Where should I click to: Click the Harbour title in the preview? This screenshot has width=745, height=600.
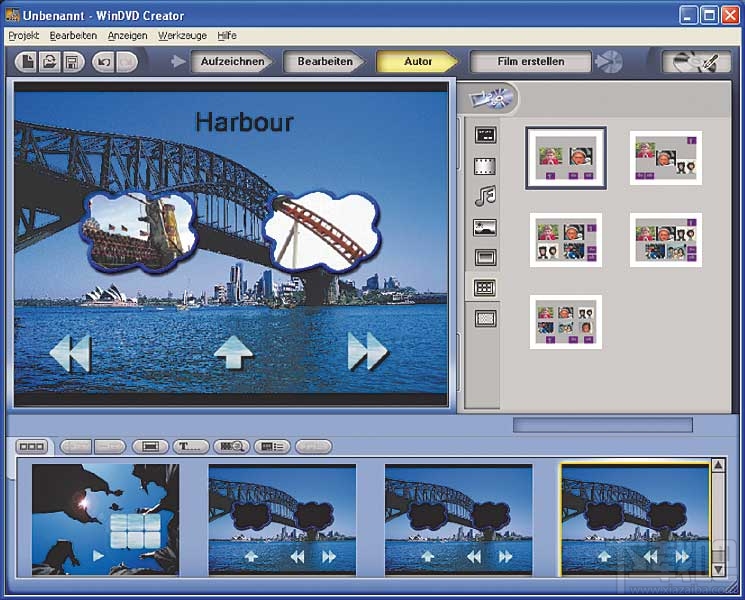point(244,122)
